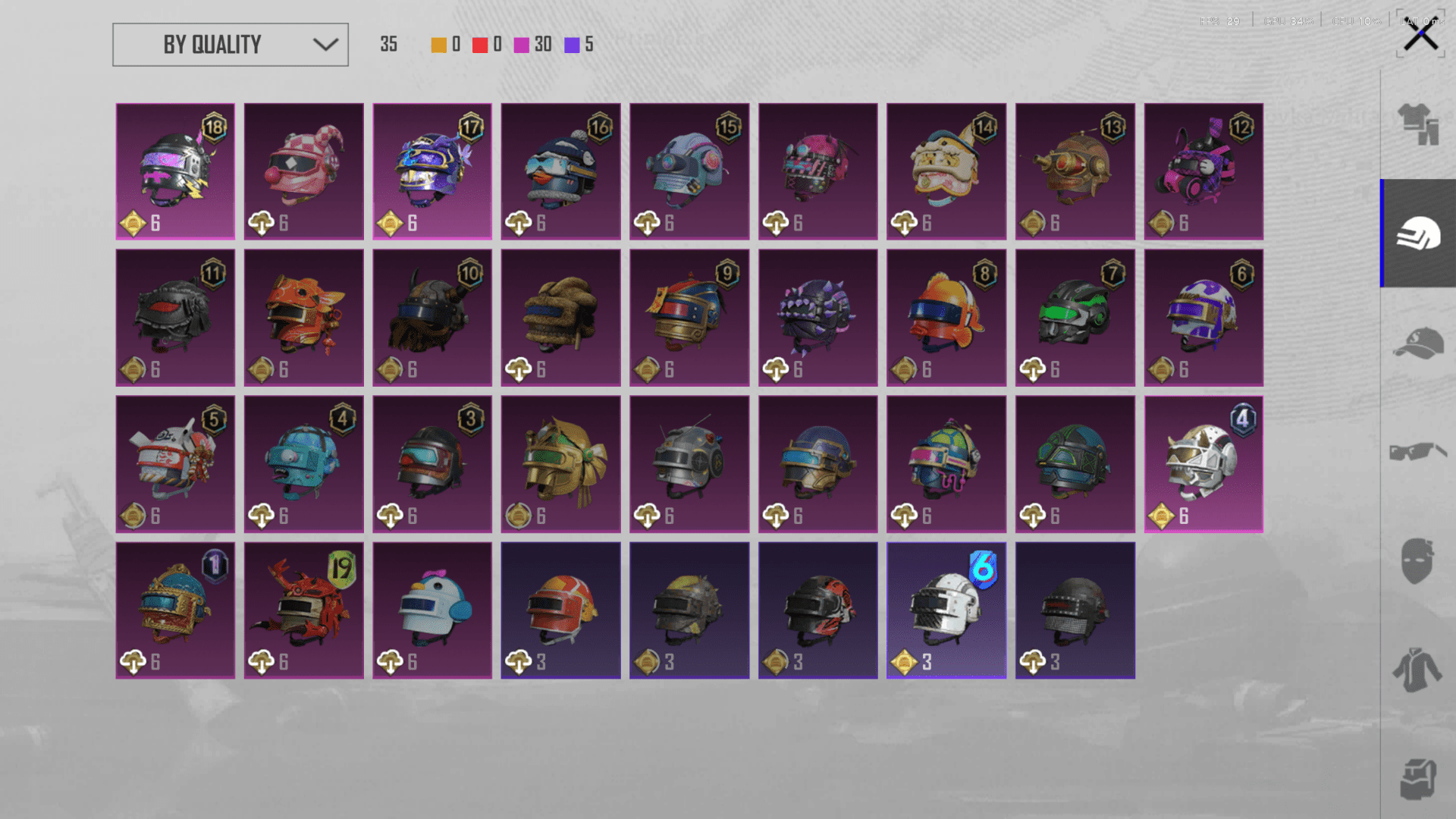The width and height of the screenshot is (1456, 819).
Task: Click the dropdown chevron arrow
Action: (325, 45)
